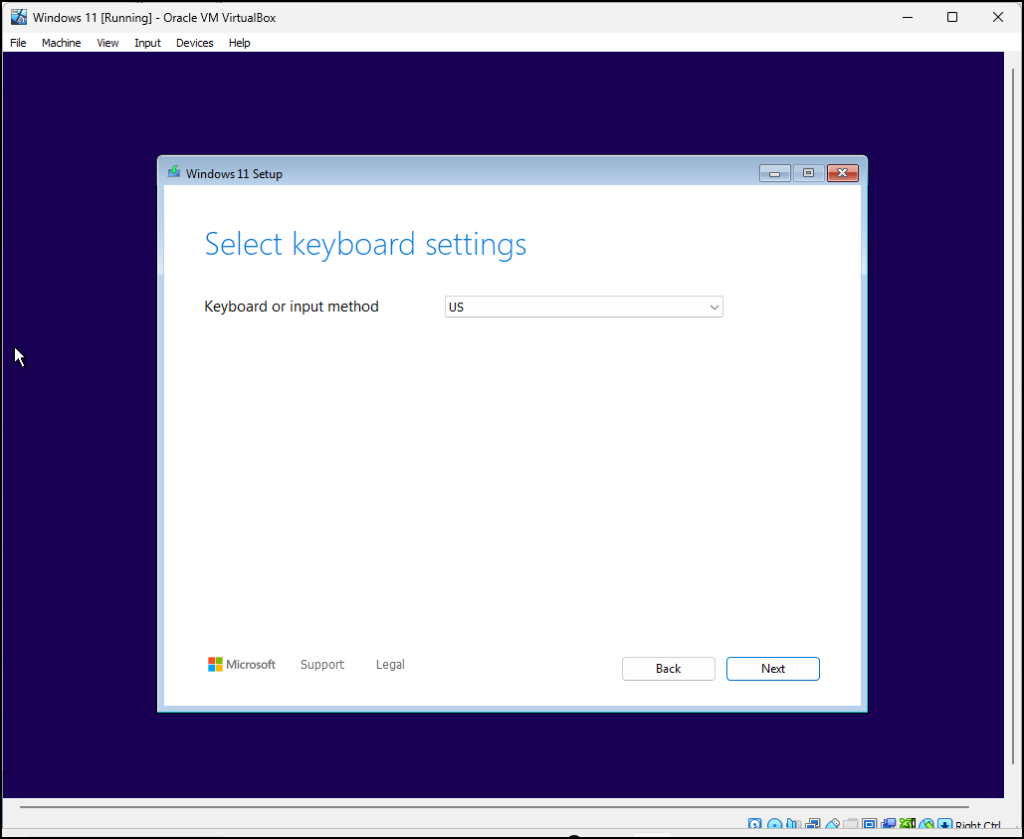
Task: Click the Windows 11 Setup title icon
Action: [x=174, y=172]
